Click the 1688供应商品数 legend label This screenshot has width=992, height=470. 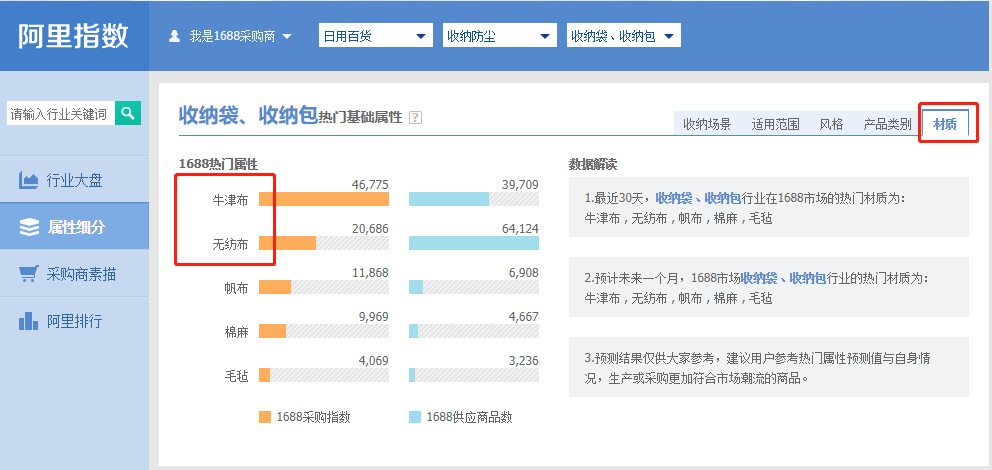[x=469, y=417]
